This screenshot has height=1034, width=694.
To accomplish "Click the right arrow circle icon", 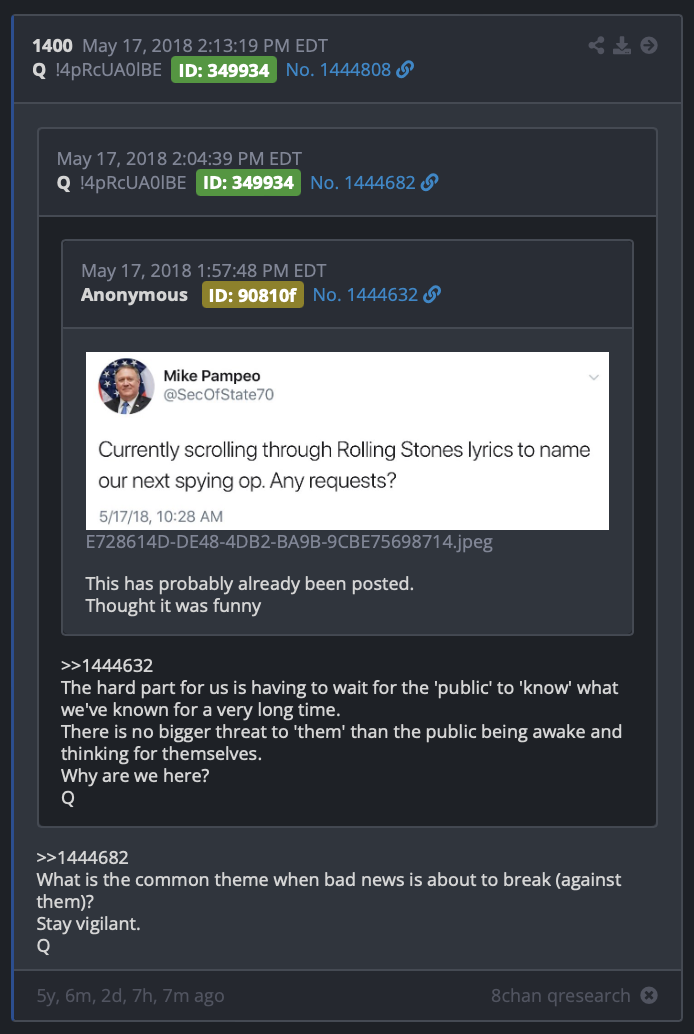I will pyautogui.click(x=649, y=46).
